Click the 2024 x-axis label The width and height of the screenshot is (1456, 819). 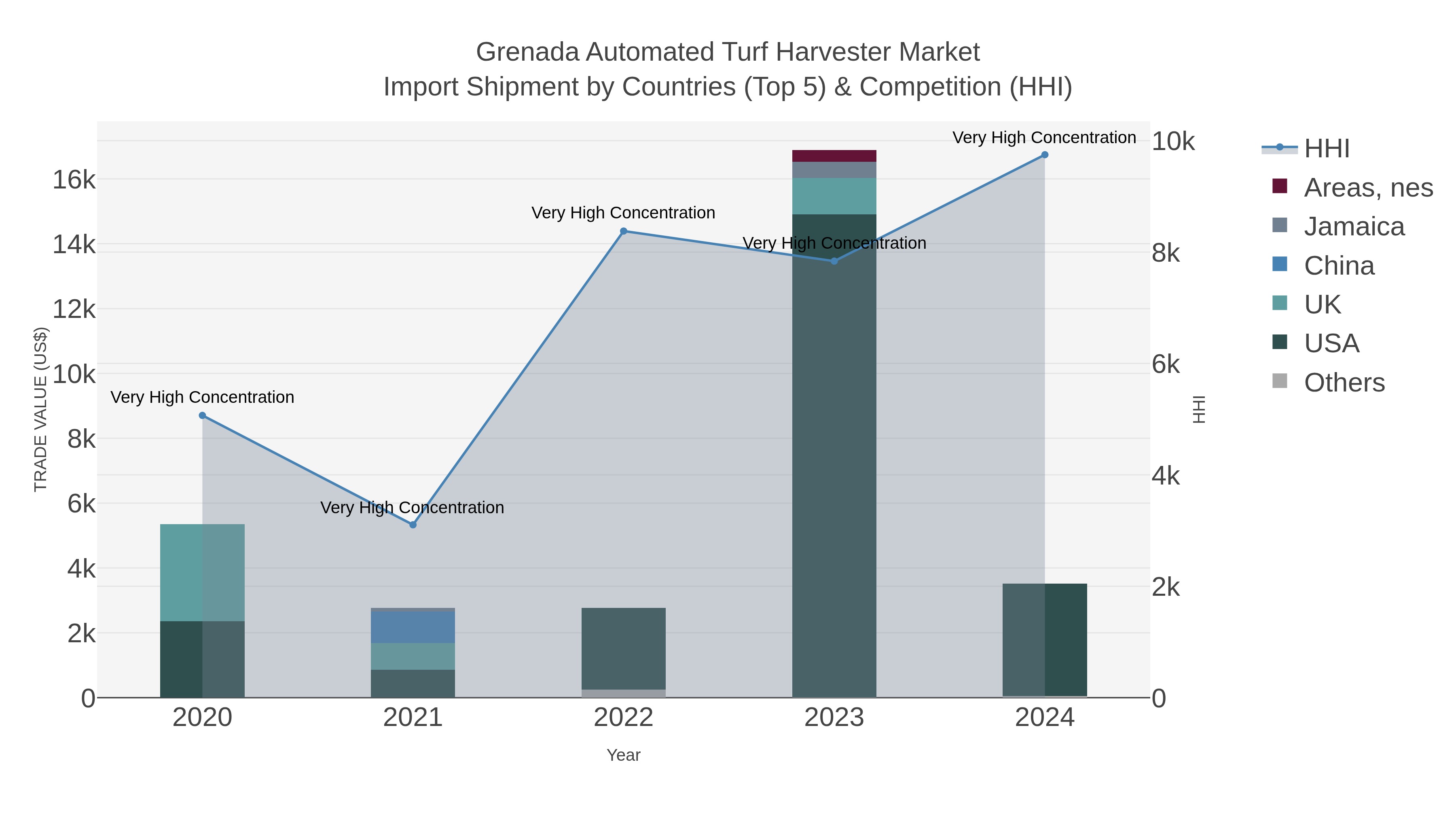click(1045, 717)
